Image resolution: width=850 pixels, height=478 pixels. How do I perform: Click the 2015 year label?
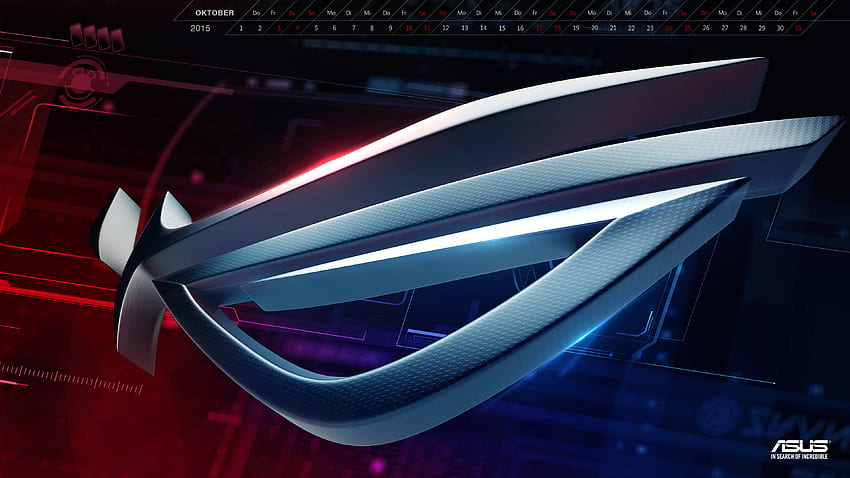200,28
